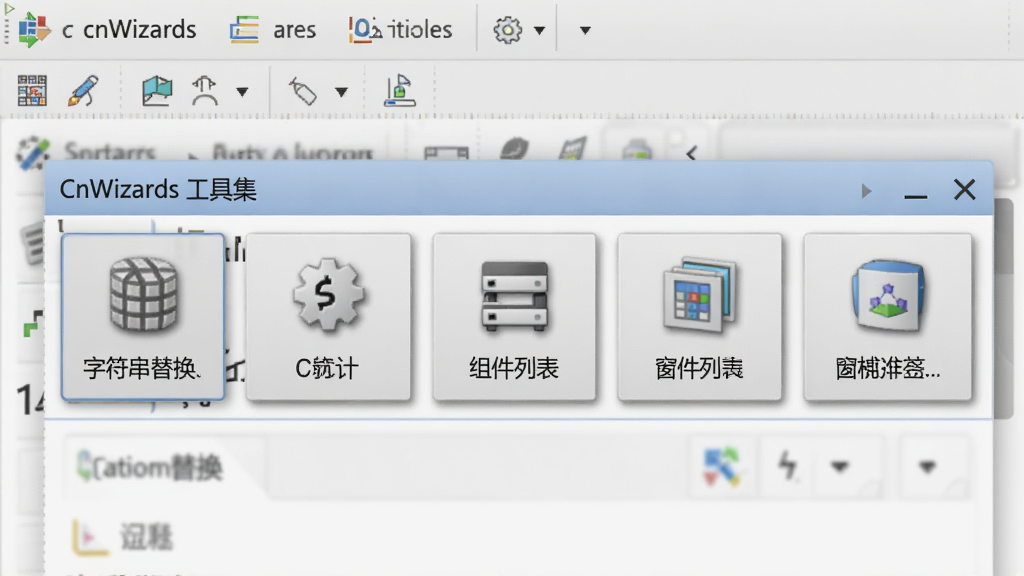Viewport: 1024px width, 576px height.
Task: Click the stacked lines ares icon
Action: pyautogui.click(x=244, y=30)
